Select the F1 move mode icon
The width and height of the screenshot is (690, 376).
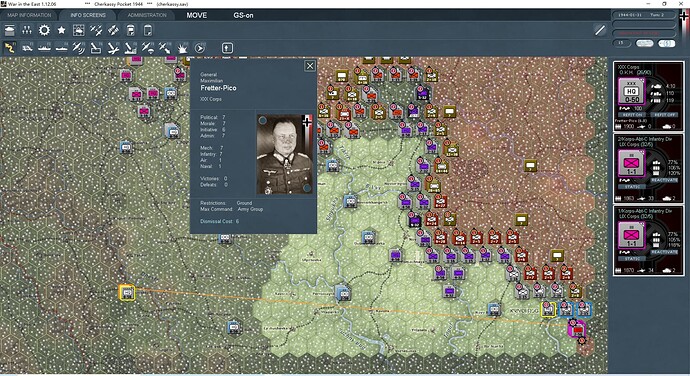click(x=10, y=48)
